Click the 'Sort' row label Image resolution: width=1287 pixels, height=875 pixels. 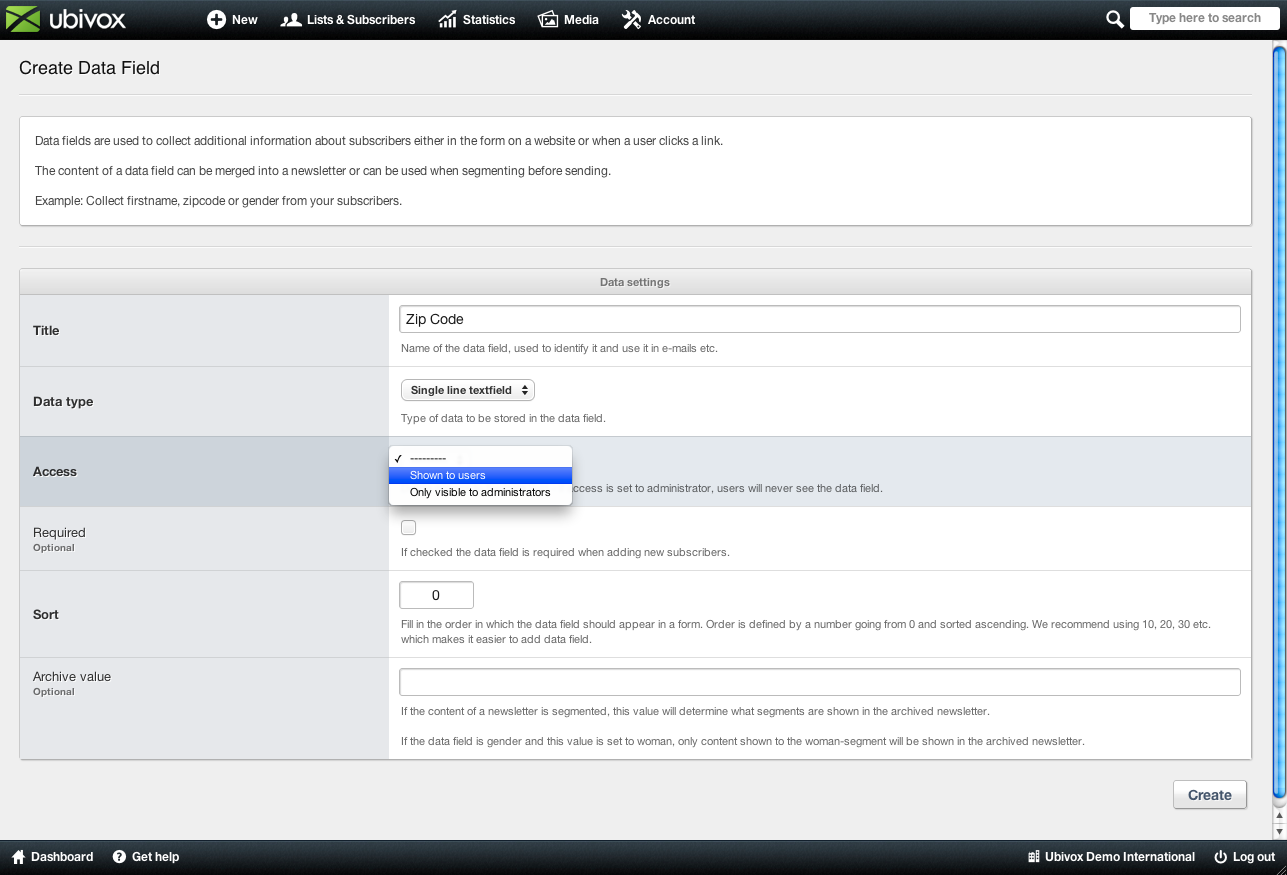pyautogui.click(x=46, y=614)
